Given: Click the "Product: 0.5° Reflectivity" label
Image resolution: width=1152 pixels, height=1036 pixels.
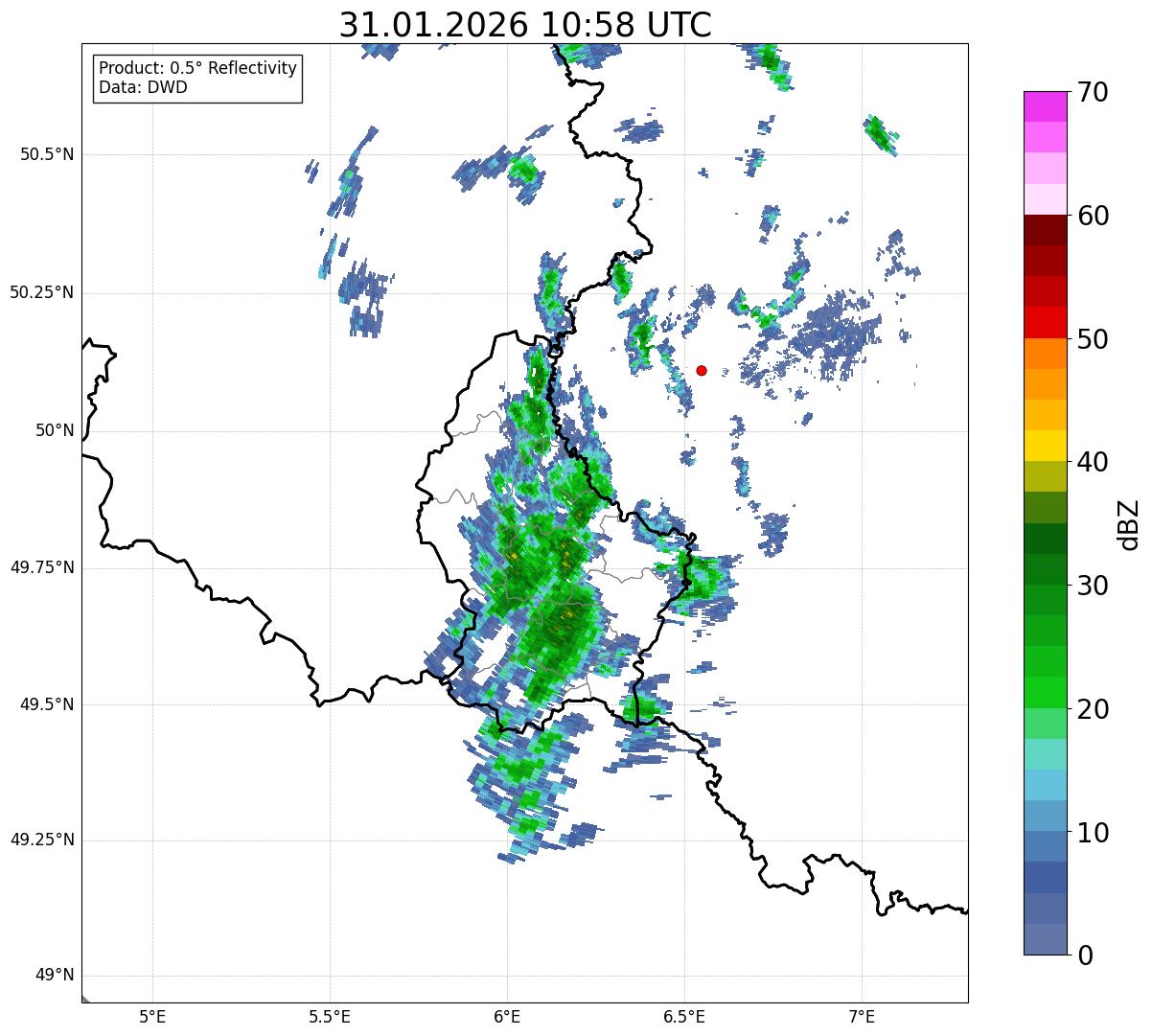Looking at the screenshot, I should pyautogui.click(x=198, y=69).
